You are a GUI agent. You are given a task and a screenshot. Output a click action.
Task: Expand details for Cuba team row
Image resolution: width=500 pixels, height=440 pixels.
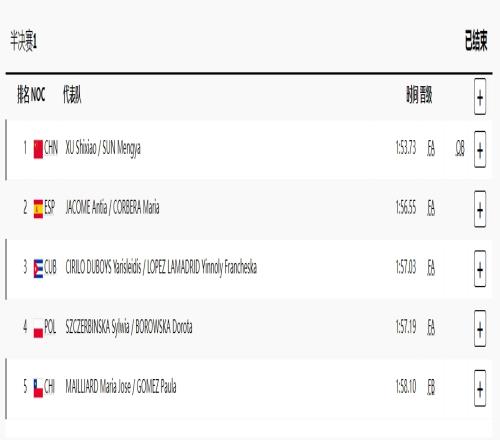480,269
